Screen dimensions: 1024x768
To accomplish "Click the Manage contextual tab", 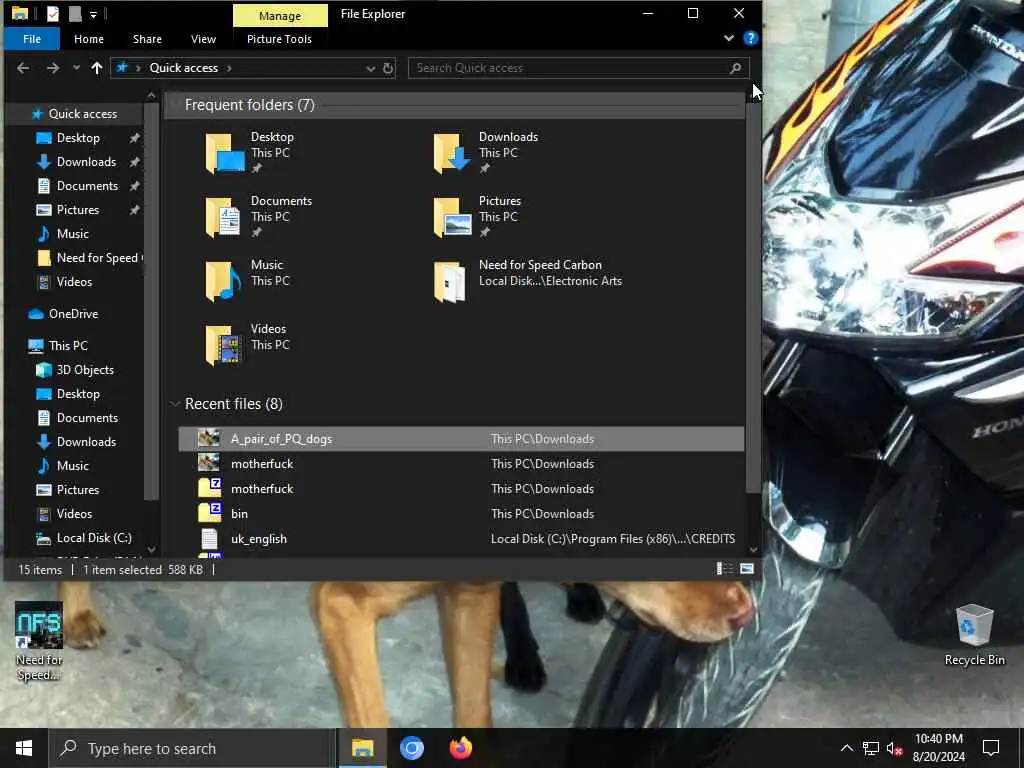I will (x=280, y=16).
